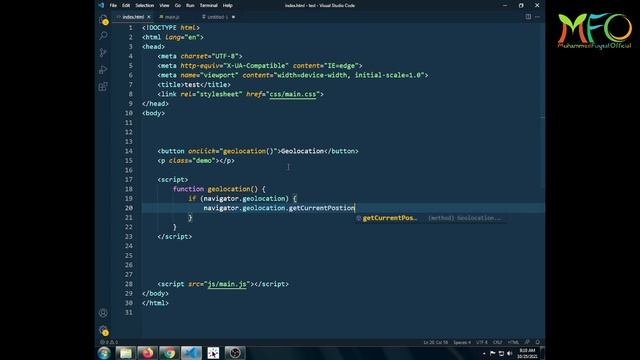Click the Visual Studio Code taskbar icon
640x360 pixels.
coord(191,353)
